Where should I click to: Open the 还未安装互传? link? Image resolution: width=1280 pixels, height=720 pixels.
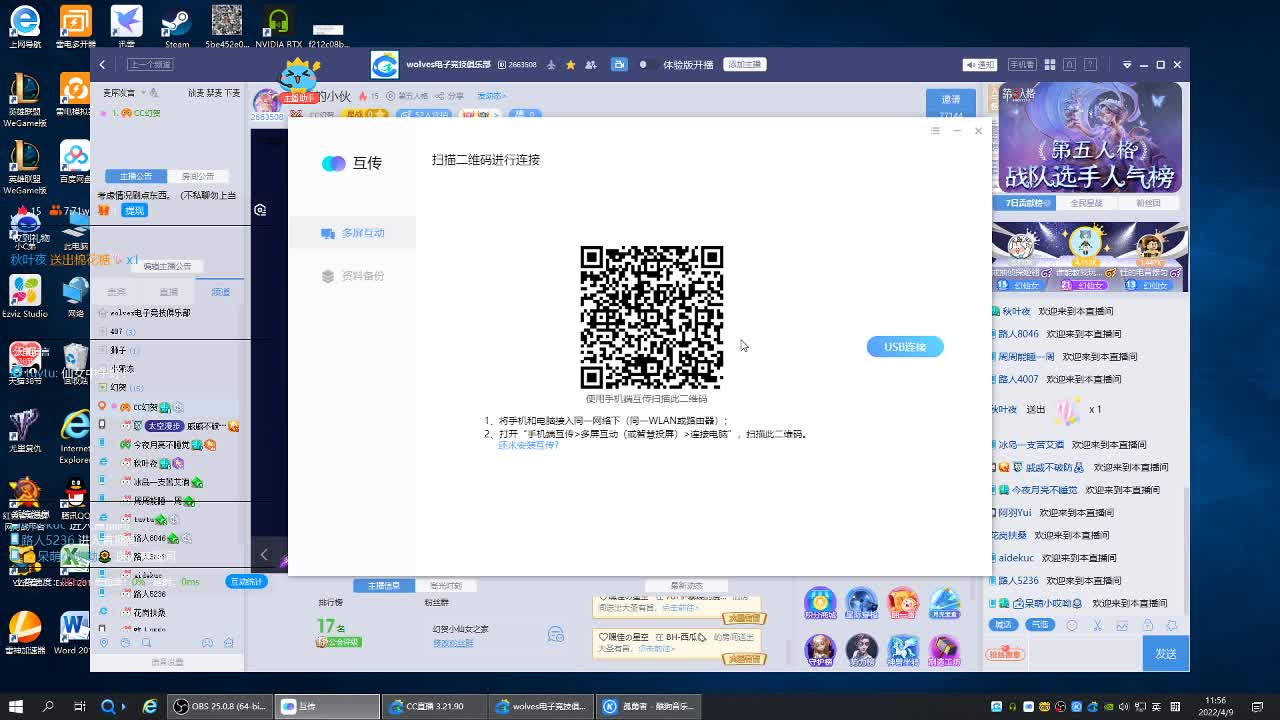point(528,445)
